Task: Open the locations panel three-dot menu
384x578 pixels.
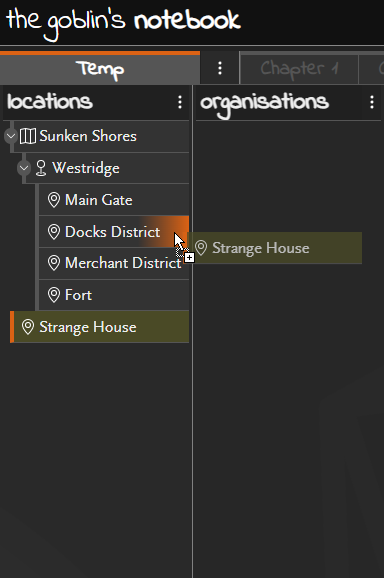Action: (x=180, y=102)
